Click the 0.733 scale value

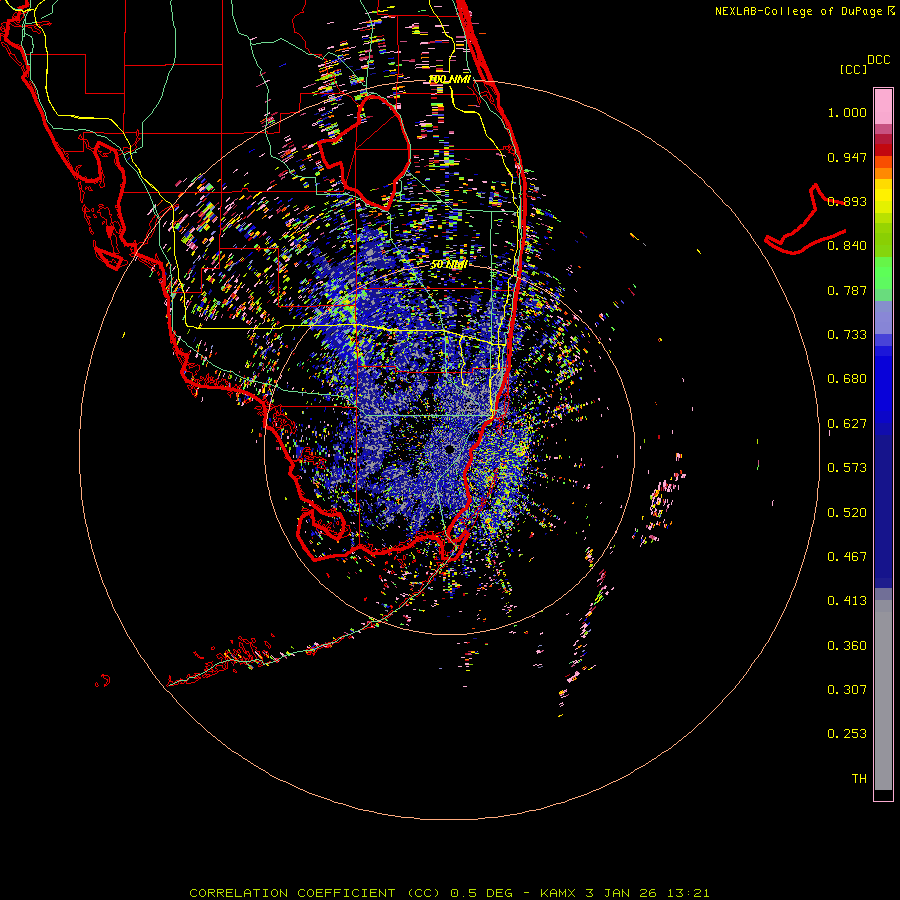click(x=847, y=335)
